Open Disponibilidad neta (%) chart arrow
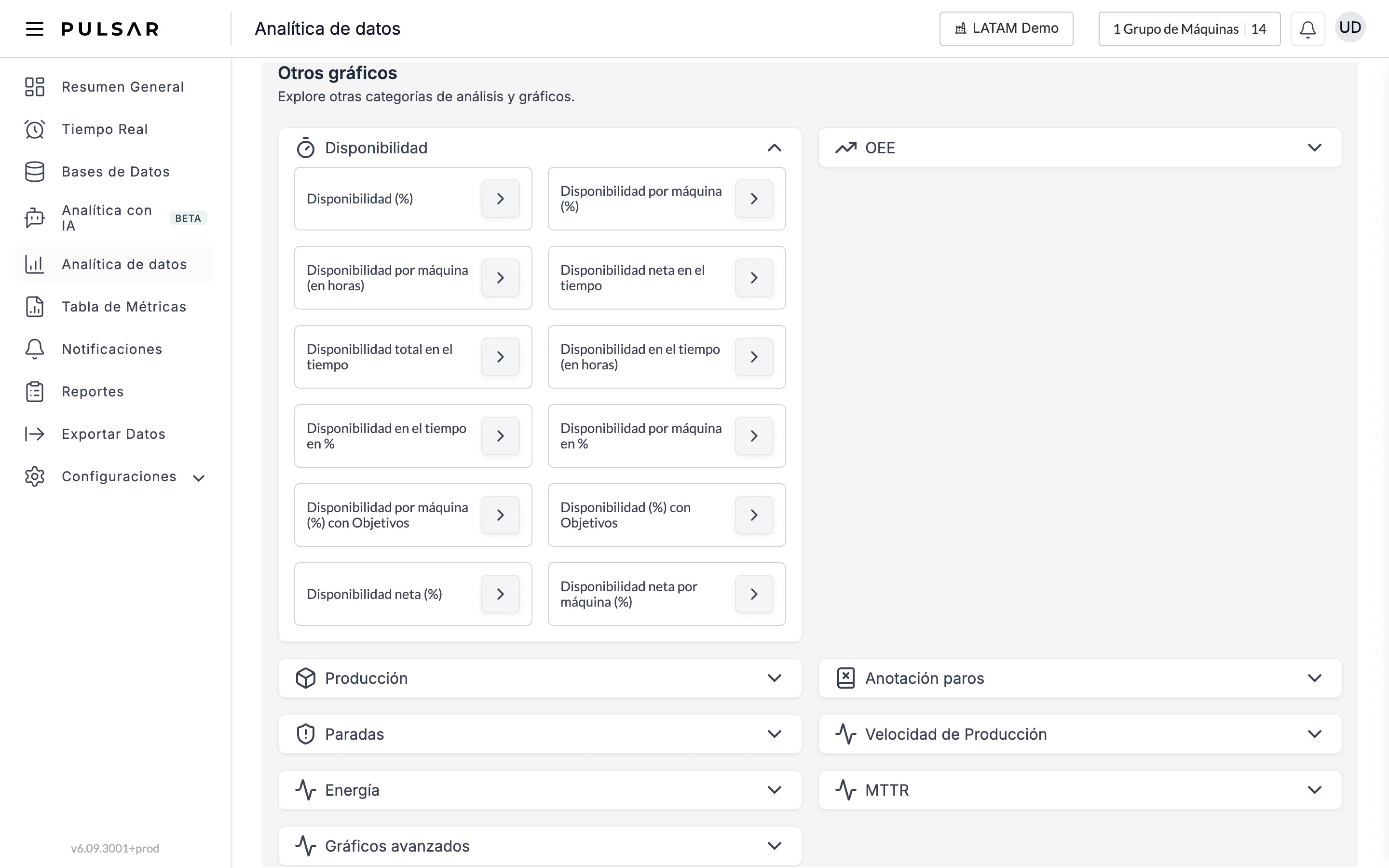The image size is (1389, 868). [x=501, y=594]
